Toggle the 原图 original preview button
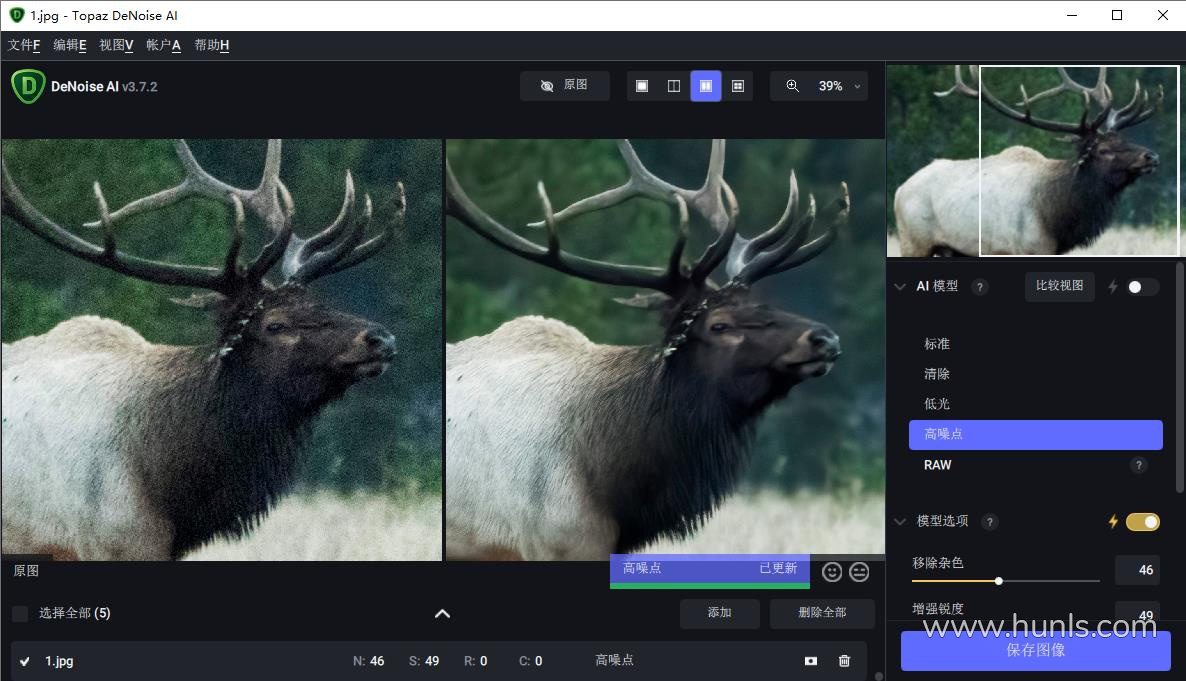Viewport: 1186px width, 681px height. 564,86
